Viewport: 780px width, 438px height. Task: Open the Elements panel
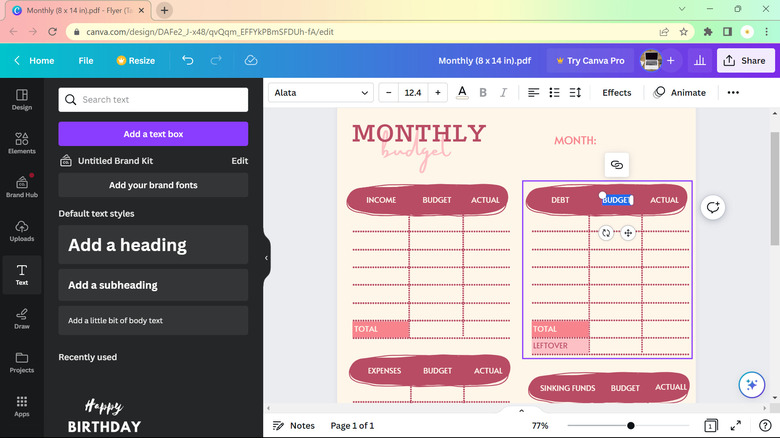21,143
